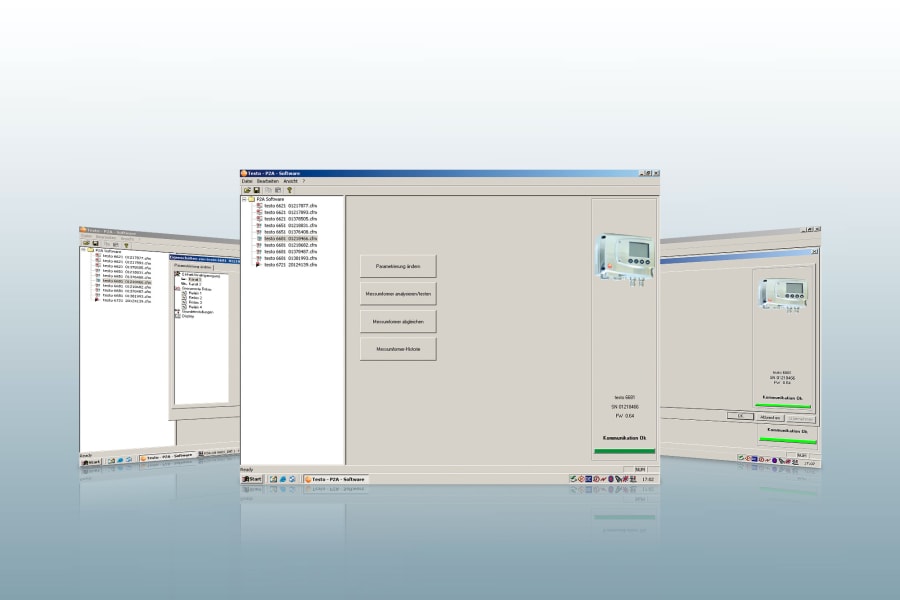Click Messumformer analysieren/testen
900x600 pixels.
[x=398, y=293]
